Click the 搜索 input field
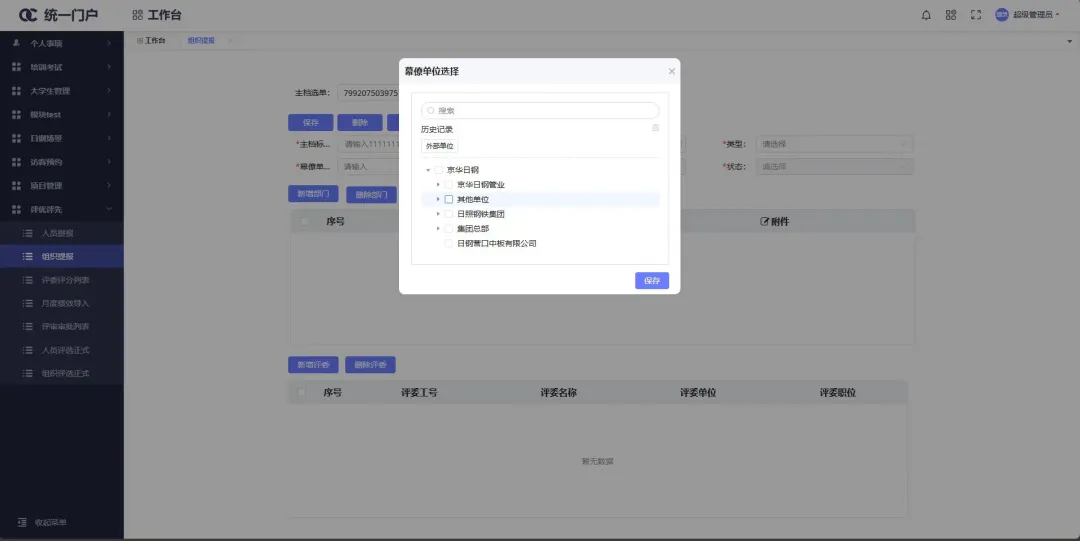 click(x=545, y=111)
